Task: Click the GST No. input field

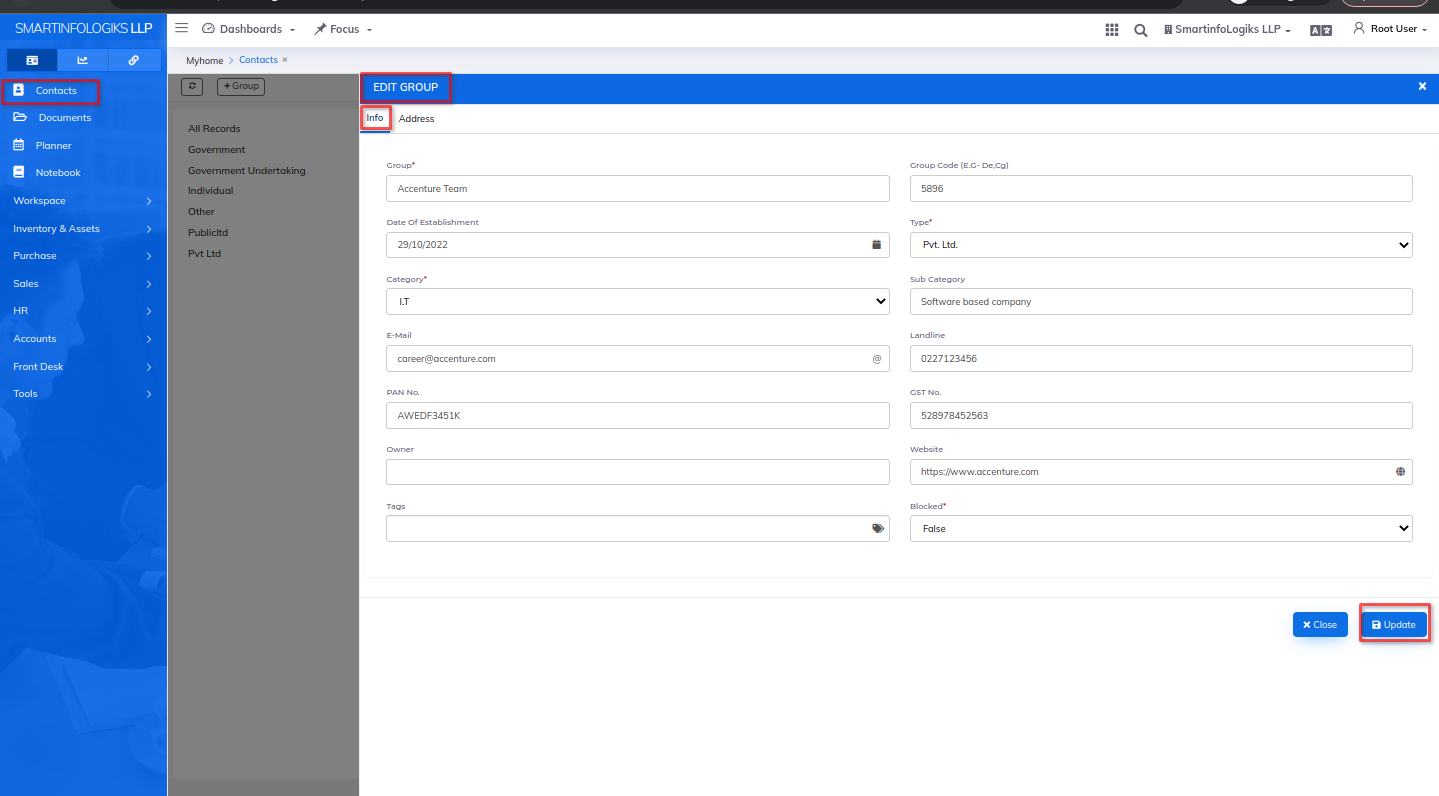Action: tap(1161, 415)
